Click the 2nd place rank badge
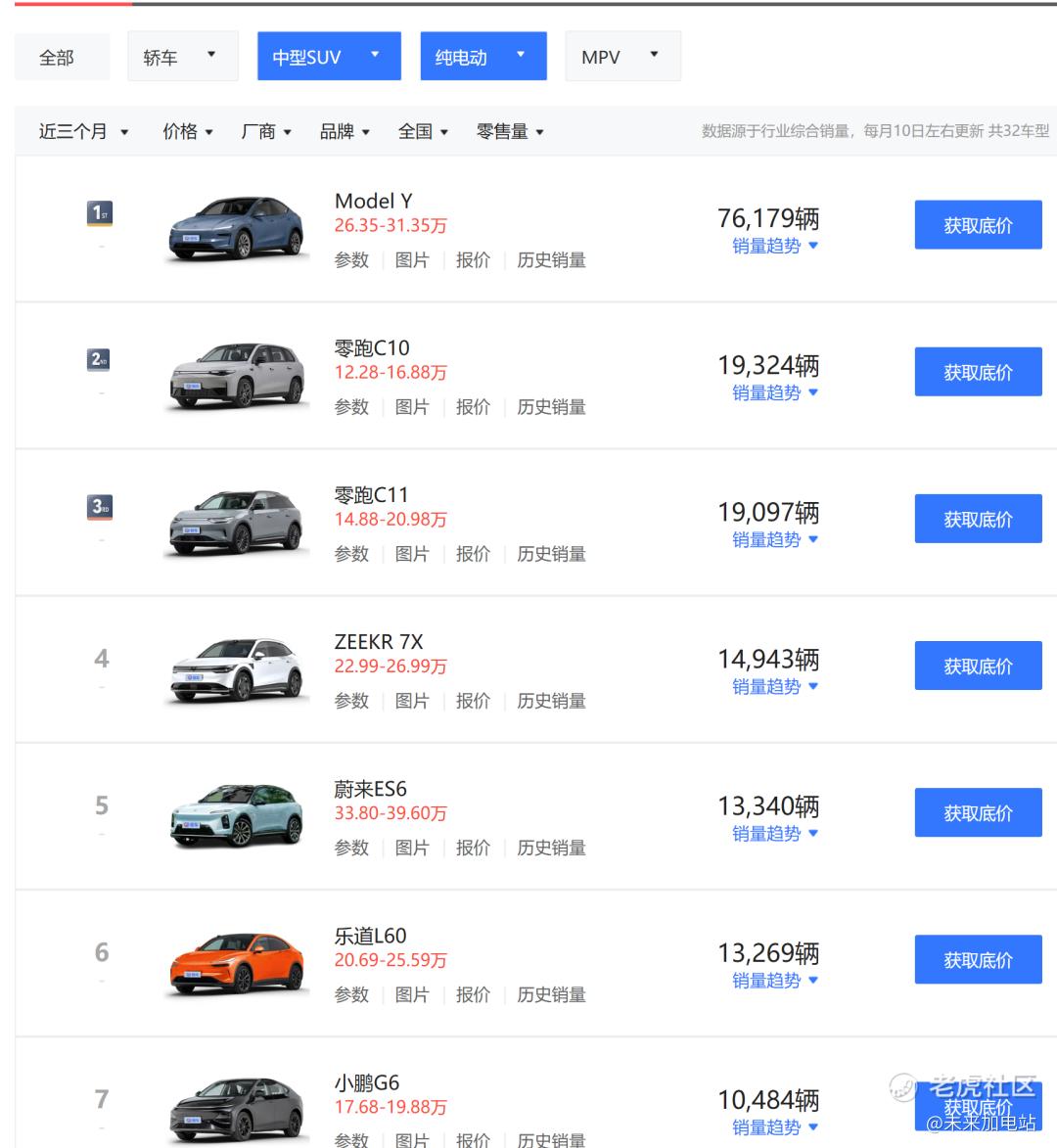The image size is (1057, 1148). [x=99, y=359]
